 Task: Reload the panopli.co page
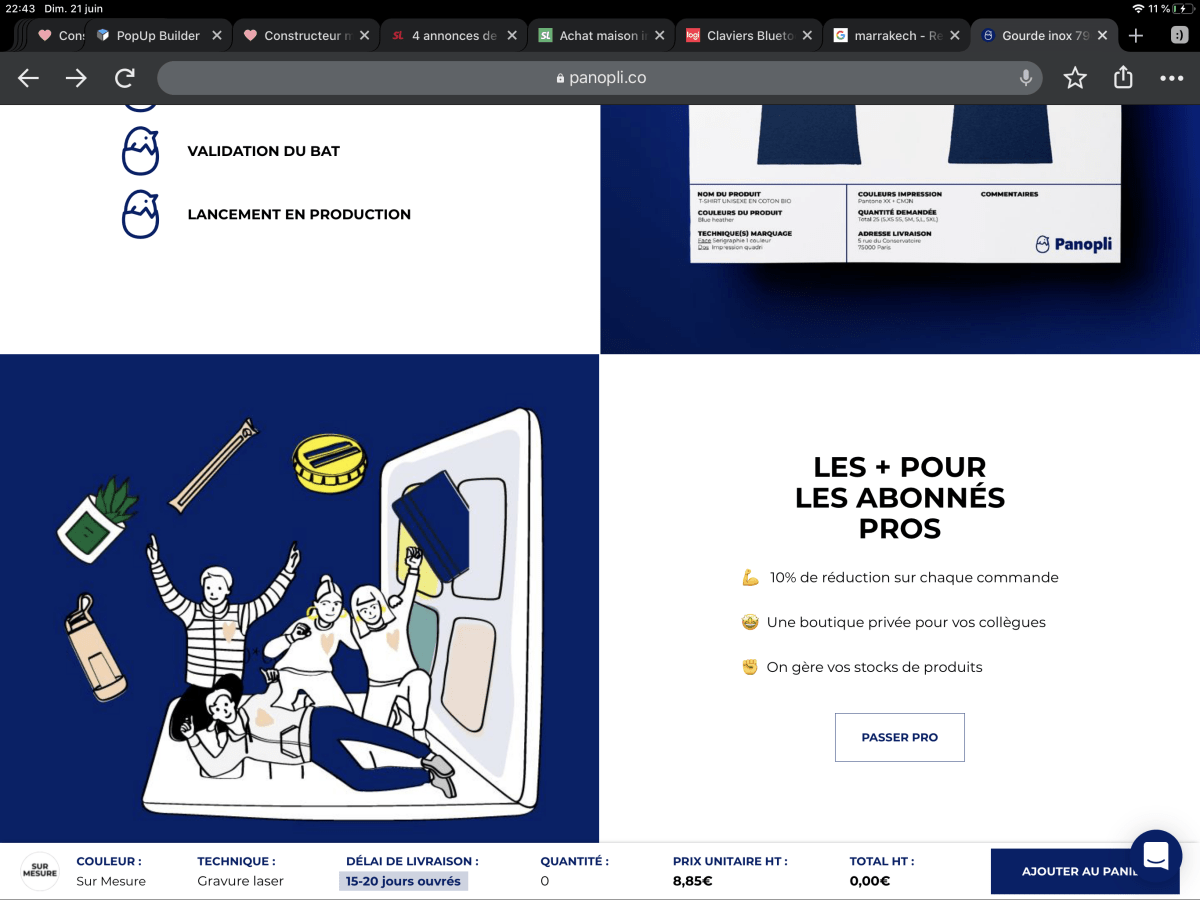point(124,78)
